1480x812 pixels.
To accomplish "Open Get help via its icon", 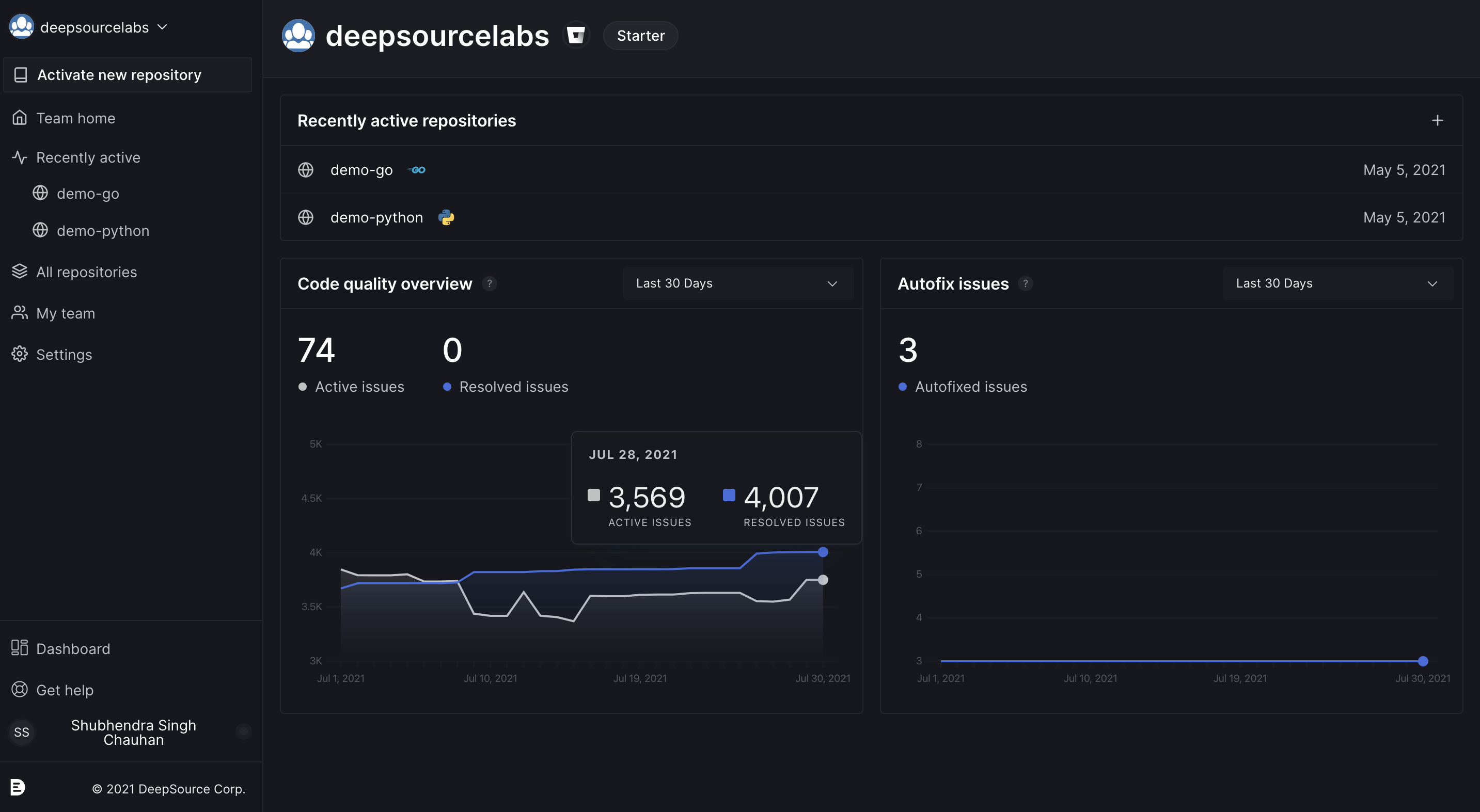I will click(19, 690).
